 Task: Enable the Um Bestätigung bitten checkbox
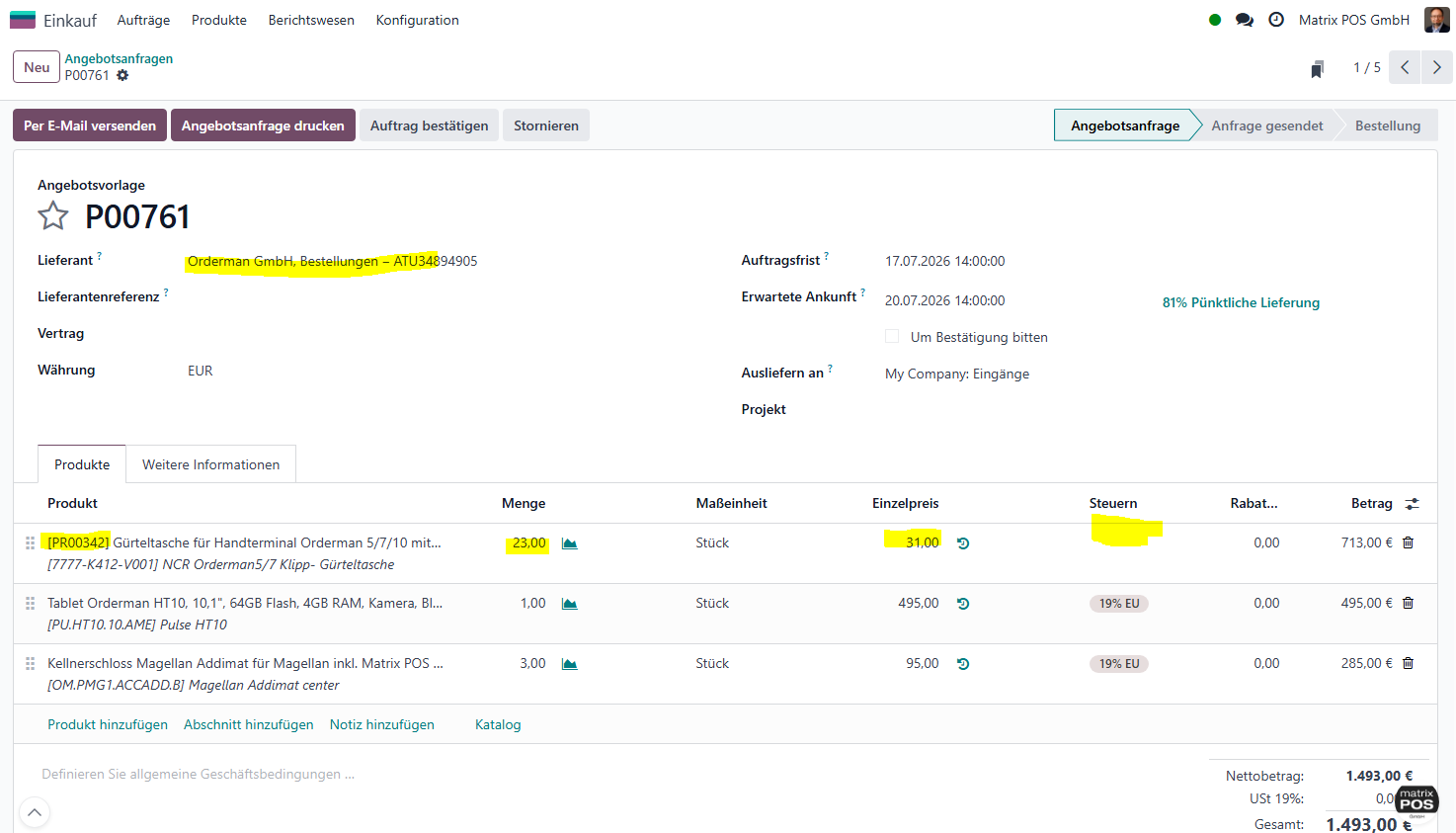892,337
